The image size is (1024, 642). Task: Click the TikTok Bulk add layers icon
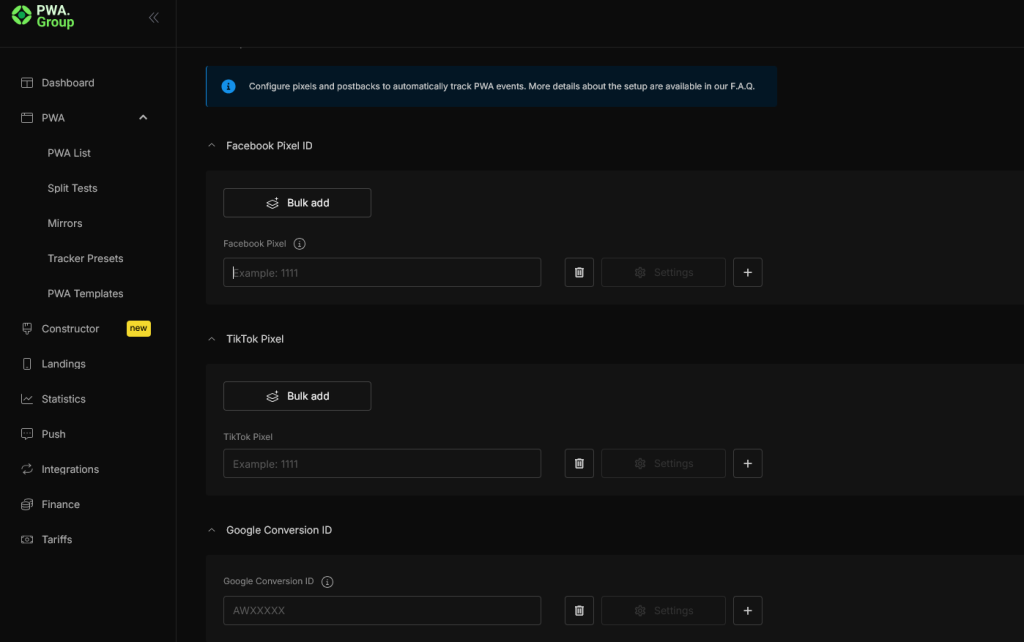272,396
